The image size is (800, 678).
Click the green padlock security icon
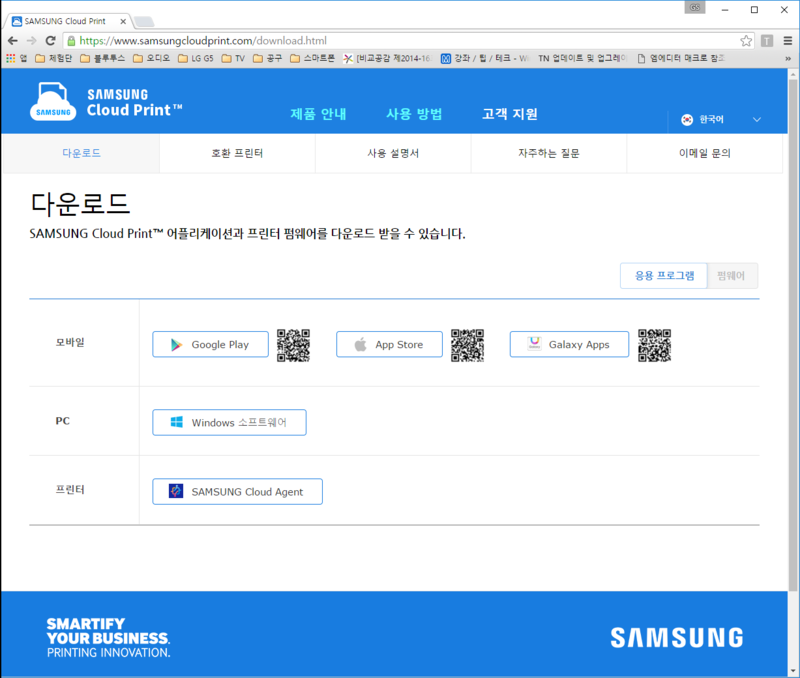[x=71, y=41]
